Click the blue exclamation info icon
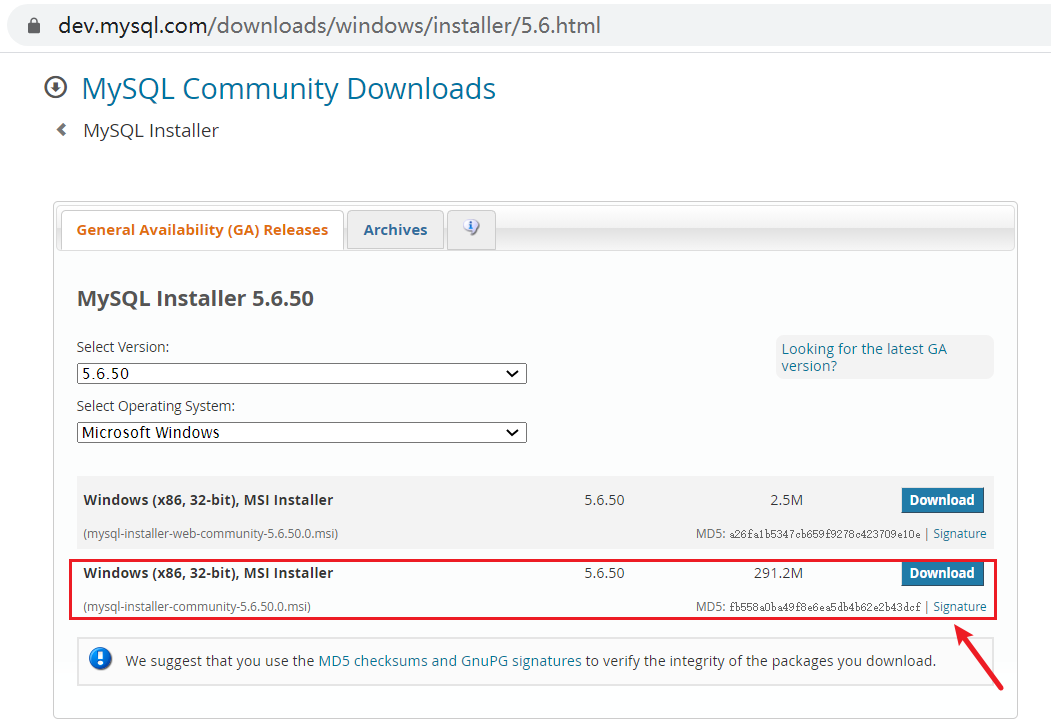 click(101, 659)
